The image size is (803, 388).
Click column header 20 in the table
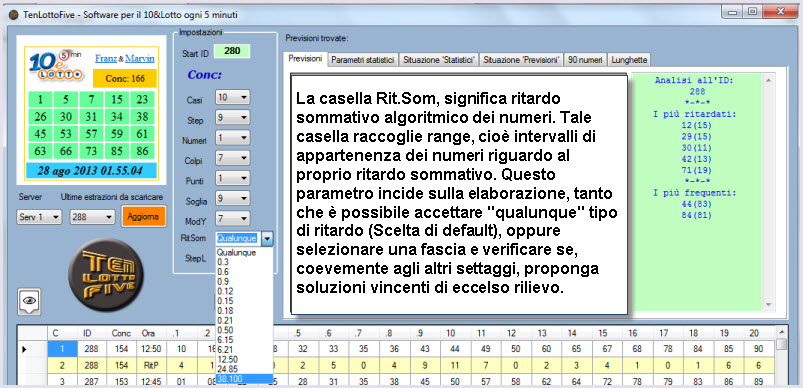[x=760, y=333]
